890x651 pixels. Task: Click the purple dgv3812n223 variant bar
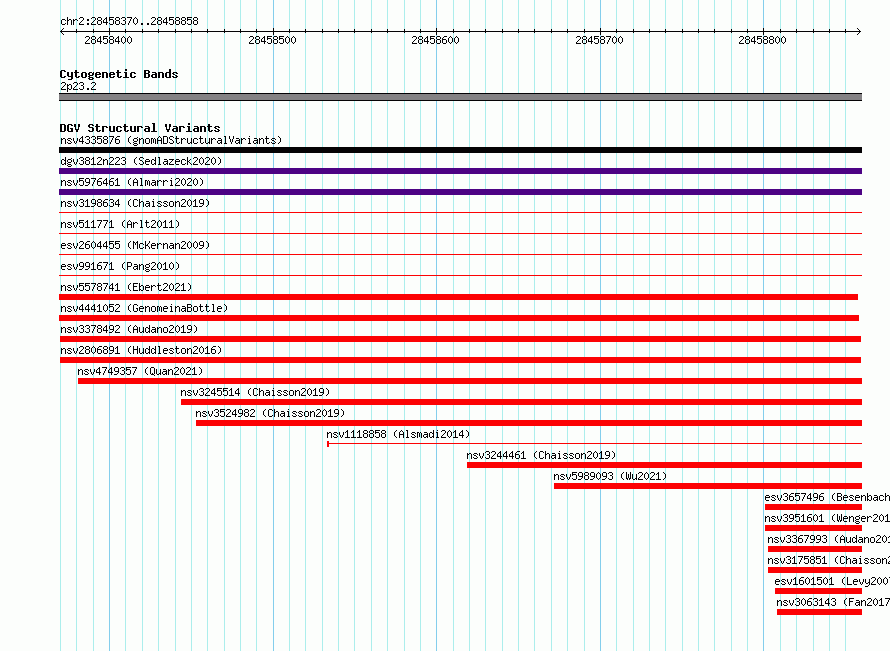click(x=460, y=171)
